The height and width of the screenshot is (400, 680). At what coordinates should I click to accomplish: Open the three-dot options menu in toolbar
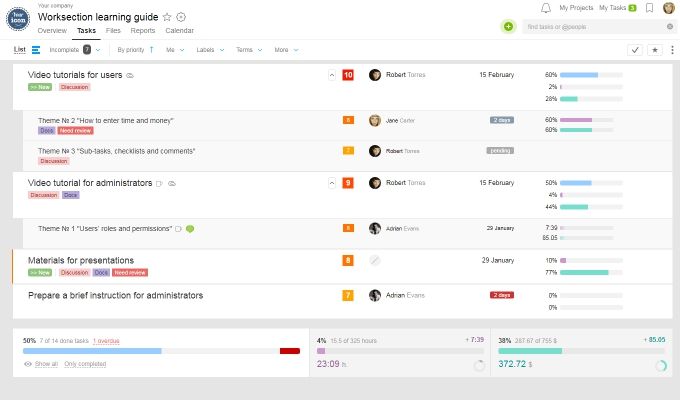[x=672, y=49]
